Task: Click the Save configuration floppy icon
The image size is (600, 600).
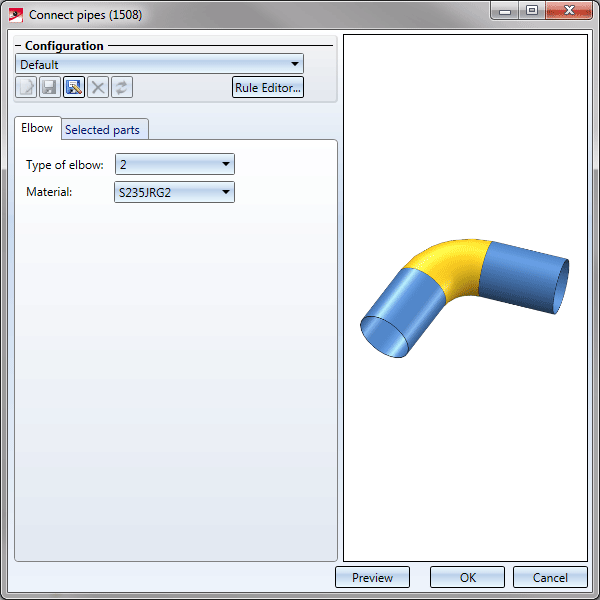Action: coord(50,87)
